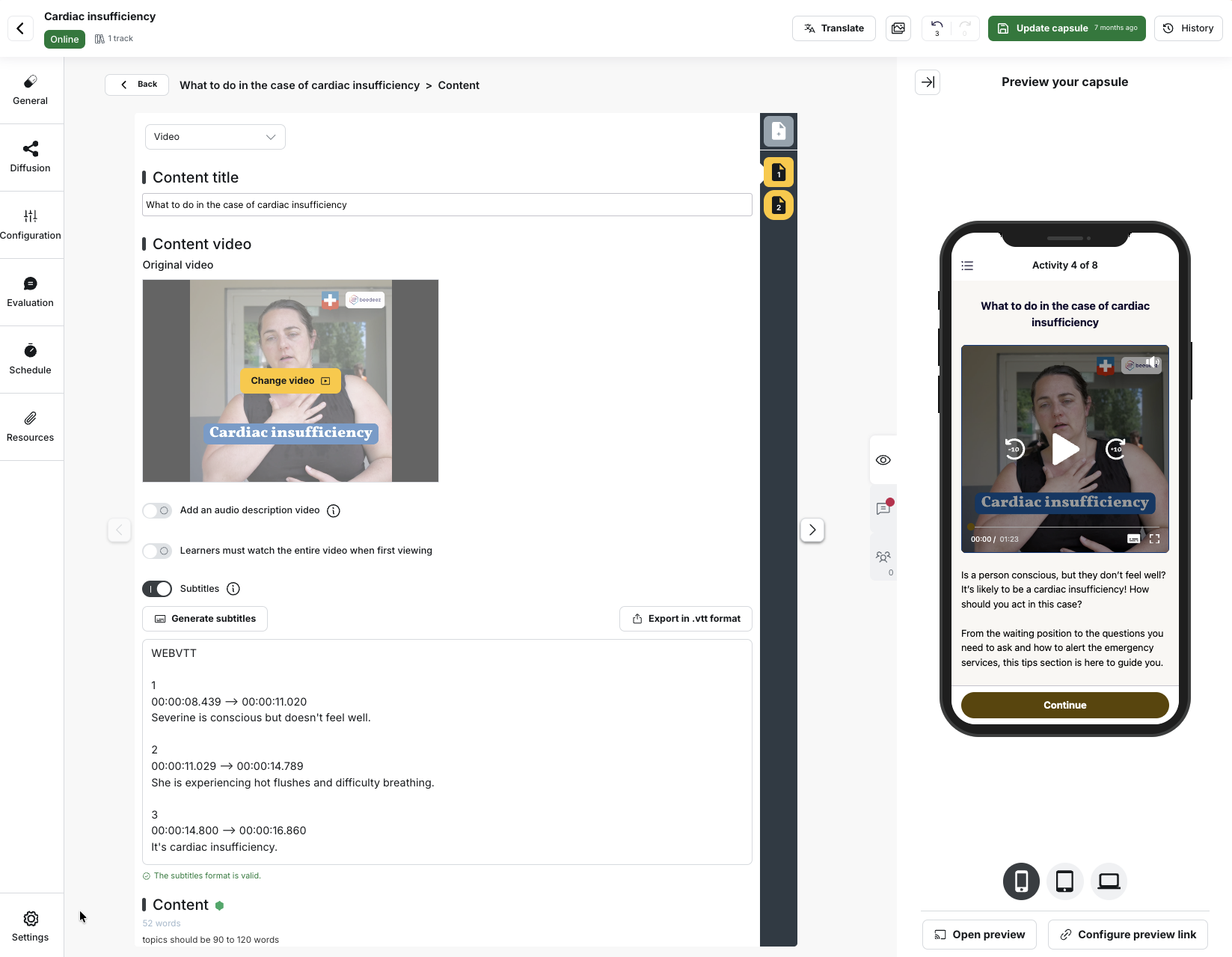
Task: Add a new page icon in dark strip
Action: click(779, 131)
